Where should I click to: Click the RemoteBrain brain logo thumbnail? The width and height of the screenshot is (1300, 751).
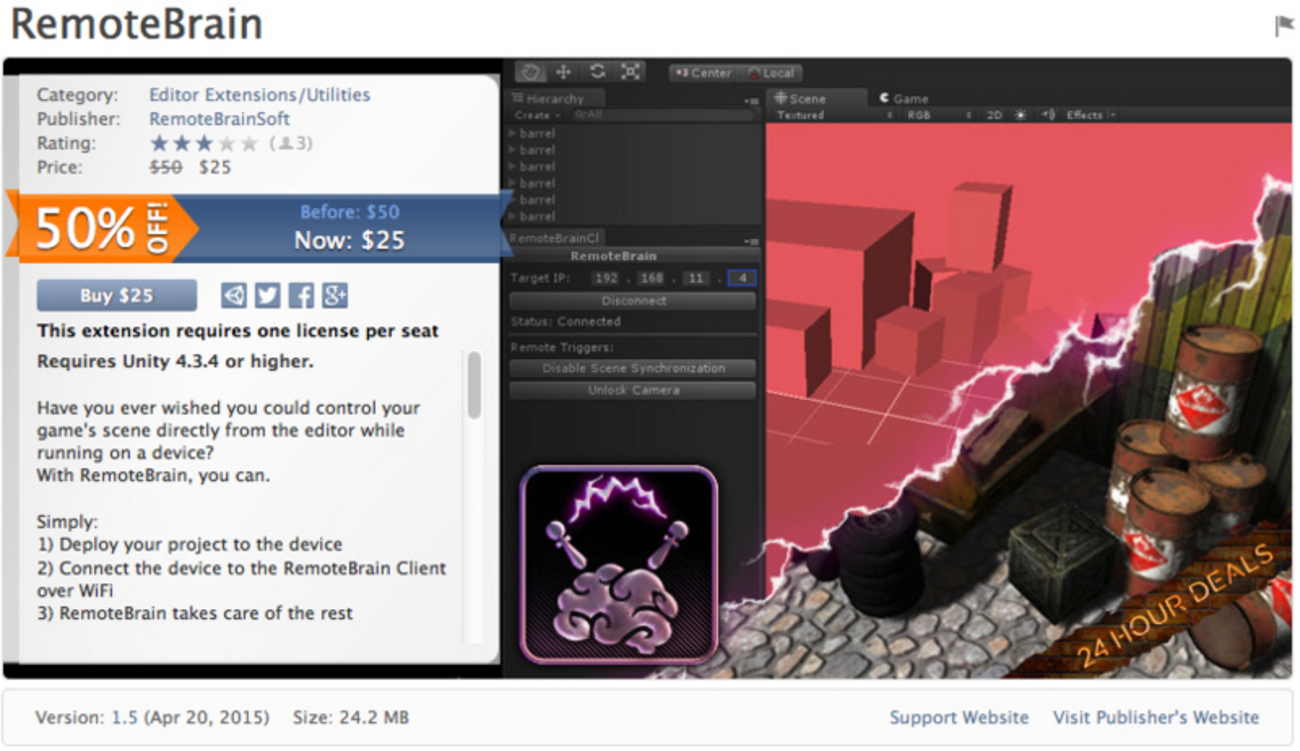point(619,565)
